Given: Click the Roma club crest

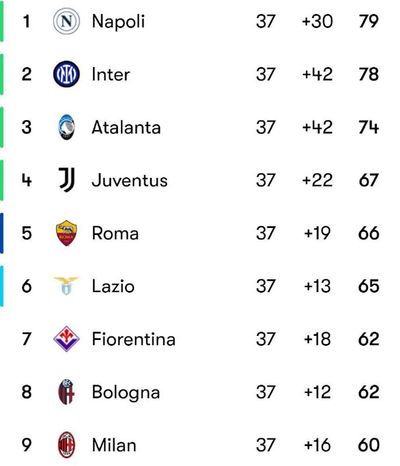Looking at the screenshot, I should (x=66, y=233).
